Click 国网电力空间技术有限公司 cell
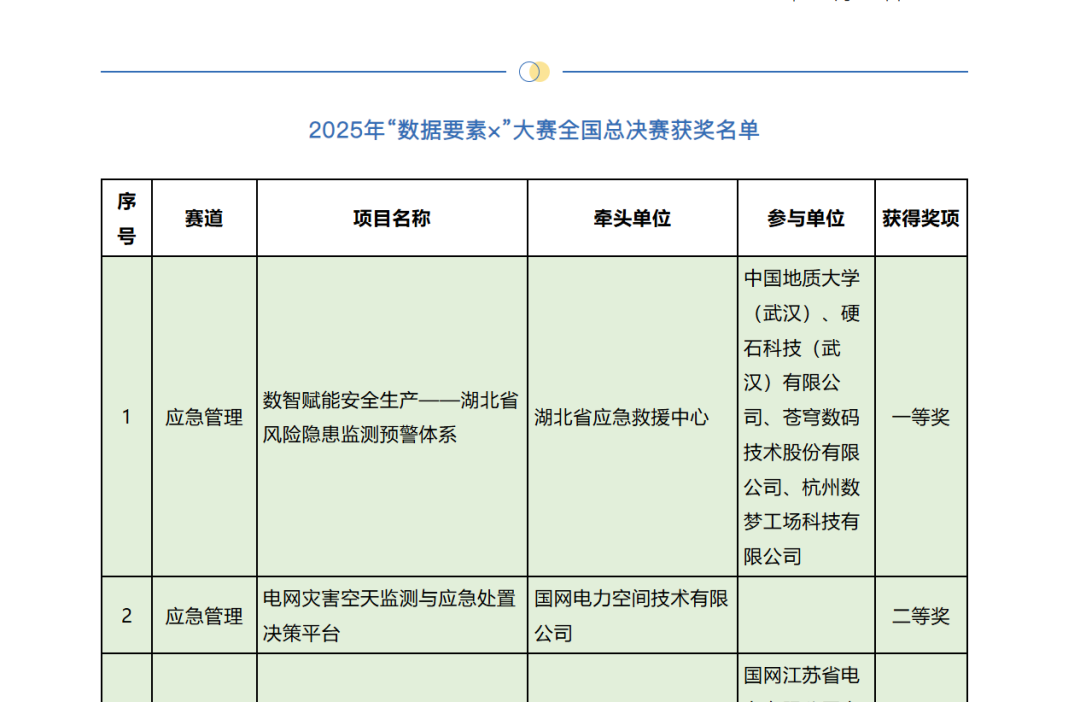 click(x=632, y=616)
